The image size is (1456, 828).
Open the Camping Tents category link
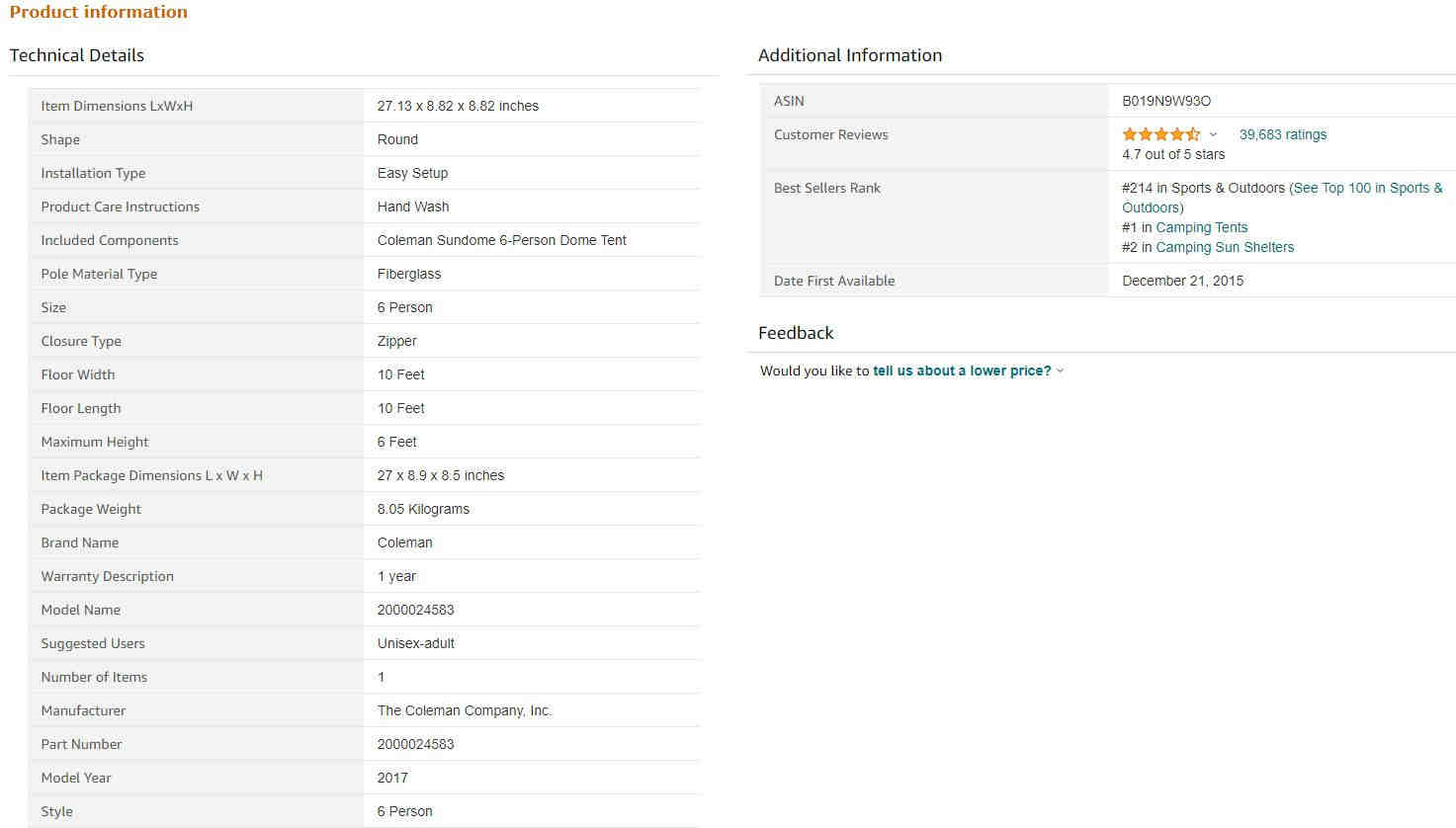(1202, 227)
